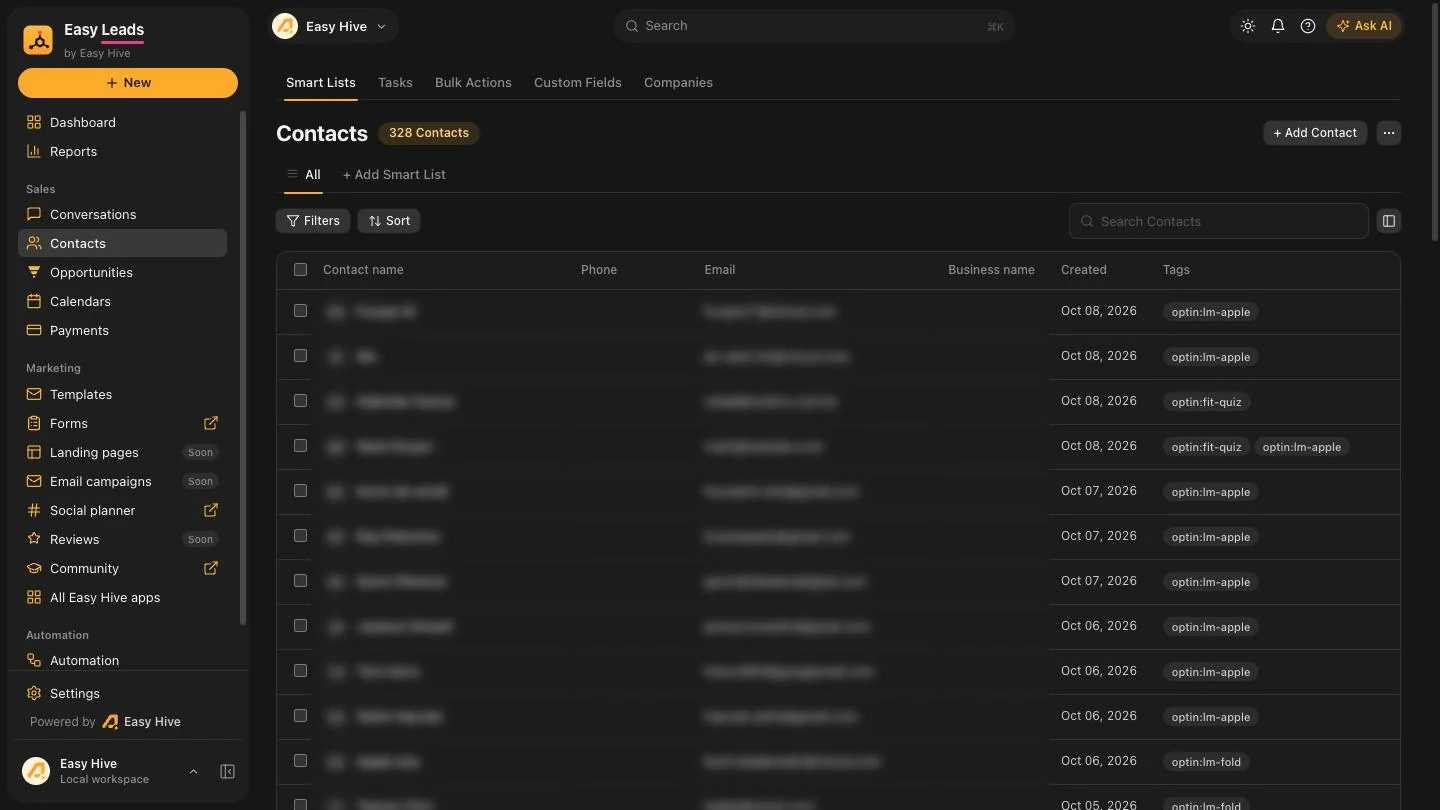The width and height of the screenshot is (1440, 810).
Task: Open Forms external link icon
Action: pyautogui.click(x=211, y=423)
